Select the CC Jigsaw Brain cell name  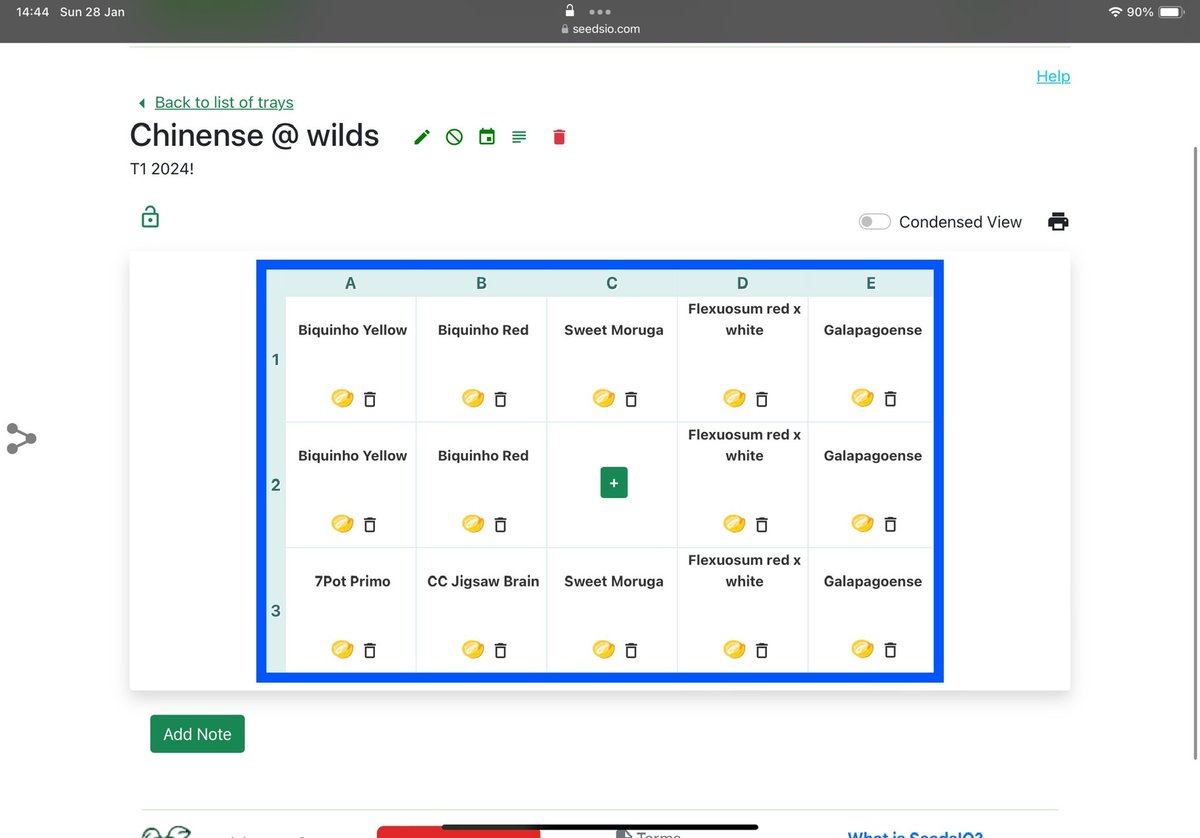click(483, 581)
